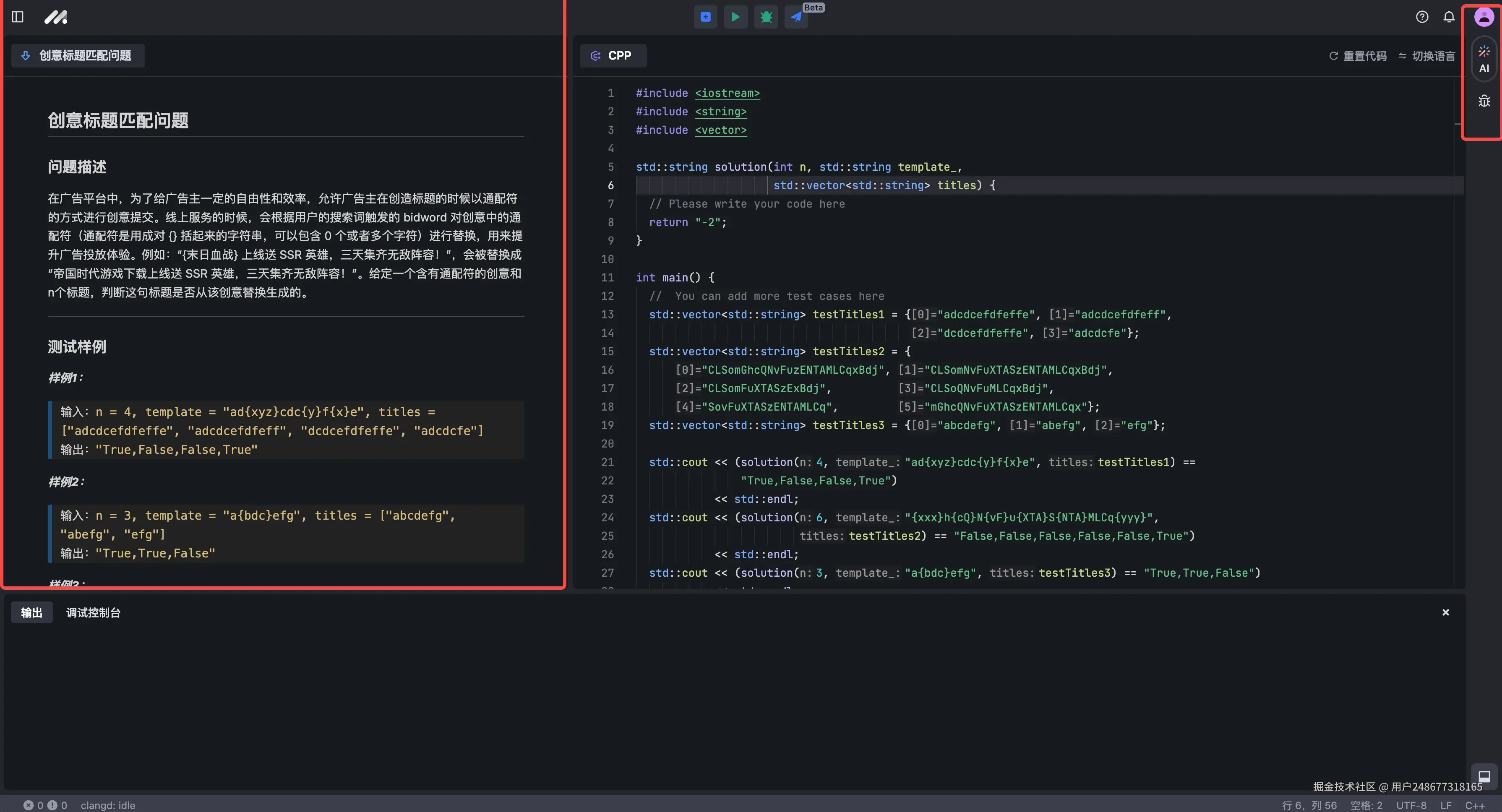
Task: Open the bug panel in right sidebar
Action: 1484,101
